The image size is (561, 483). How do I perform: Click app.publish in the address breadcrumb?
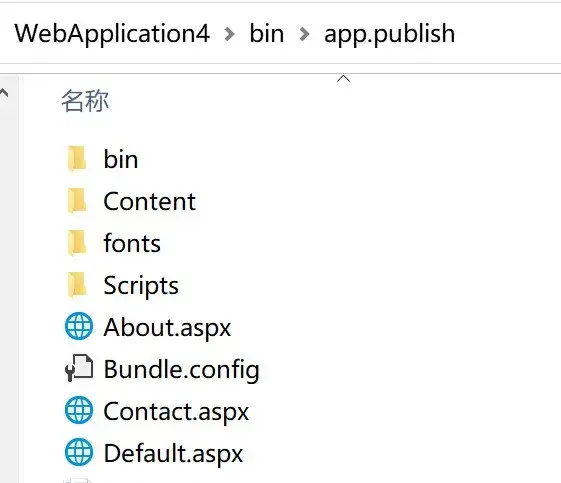click(x=389, y=34)
